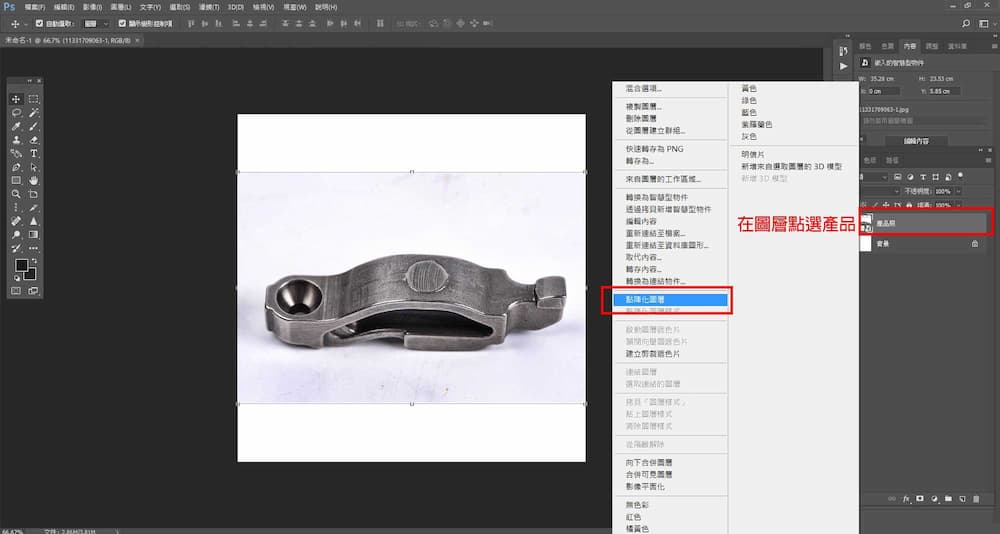Click the Y position input field
This screenshot has width=1000, height=534.
point(945,91)
